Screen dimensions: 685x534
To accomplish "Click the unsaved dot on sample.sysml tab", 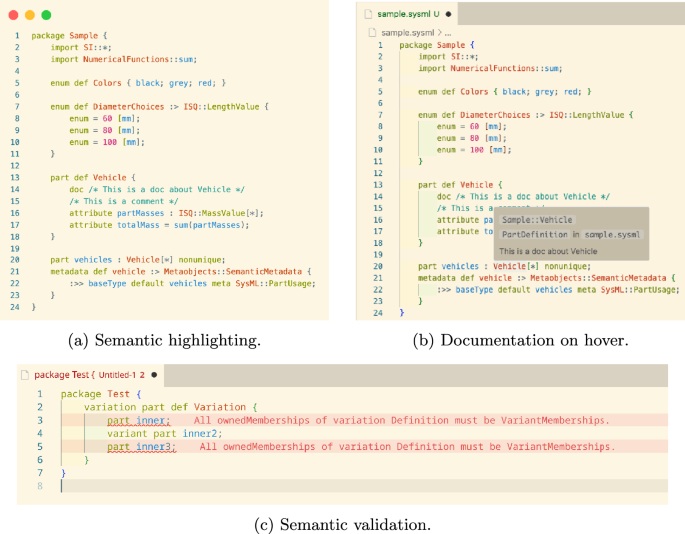I will (x=448, y=15).
